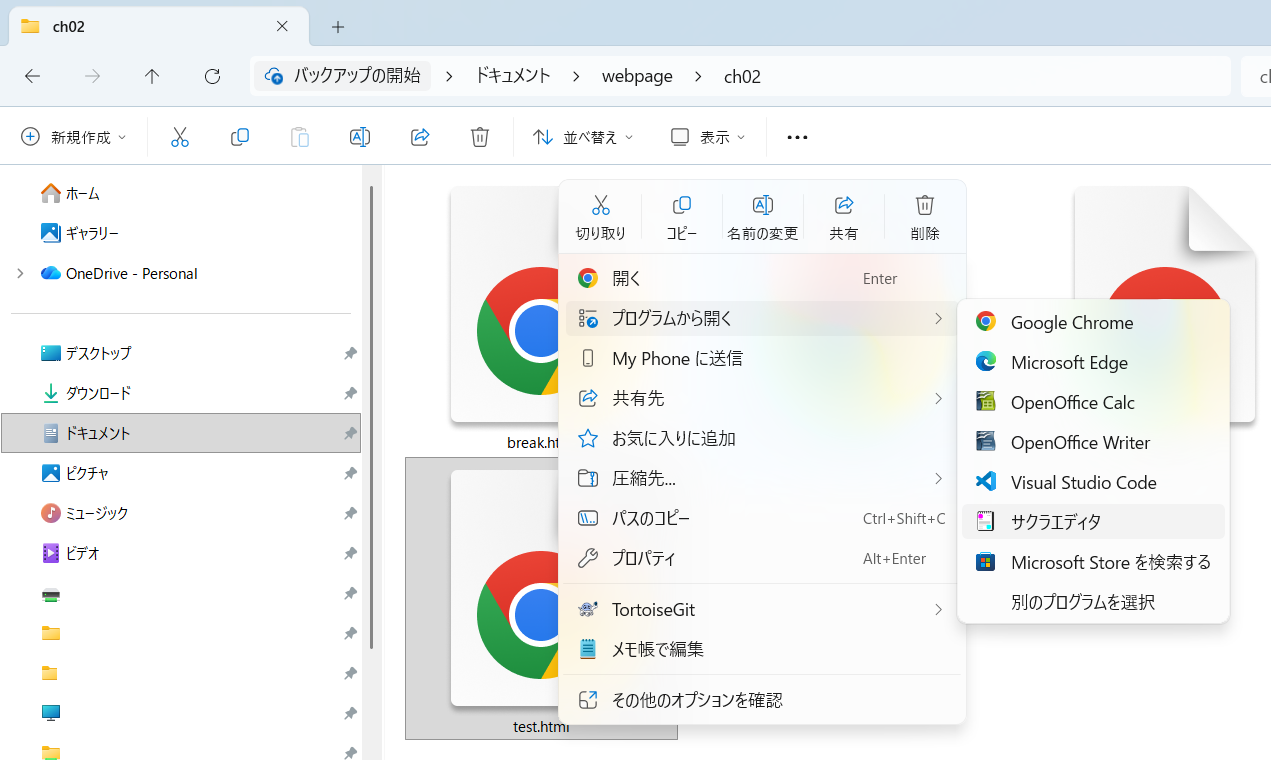The width and height of the screenshot is (1271, 760).
Task: Select ダウンロード in the navigation pane
Action: 98,393
